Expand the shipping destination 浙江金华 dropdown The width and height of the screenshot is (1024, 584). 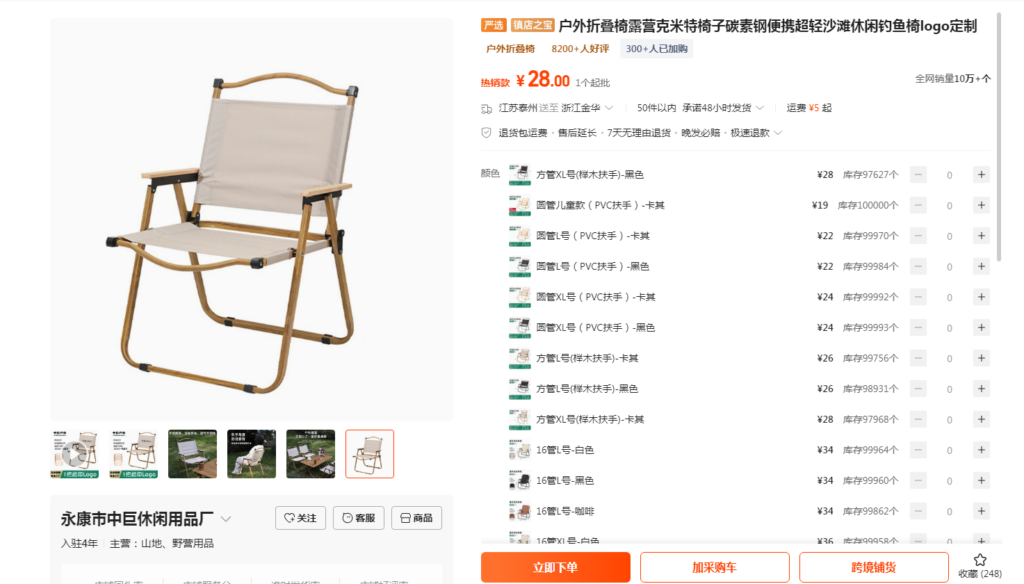point(609,108)
